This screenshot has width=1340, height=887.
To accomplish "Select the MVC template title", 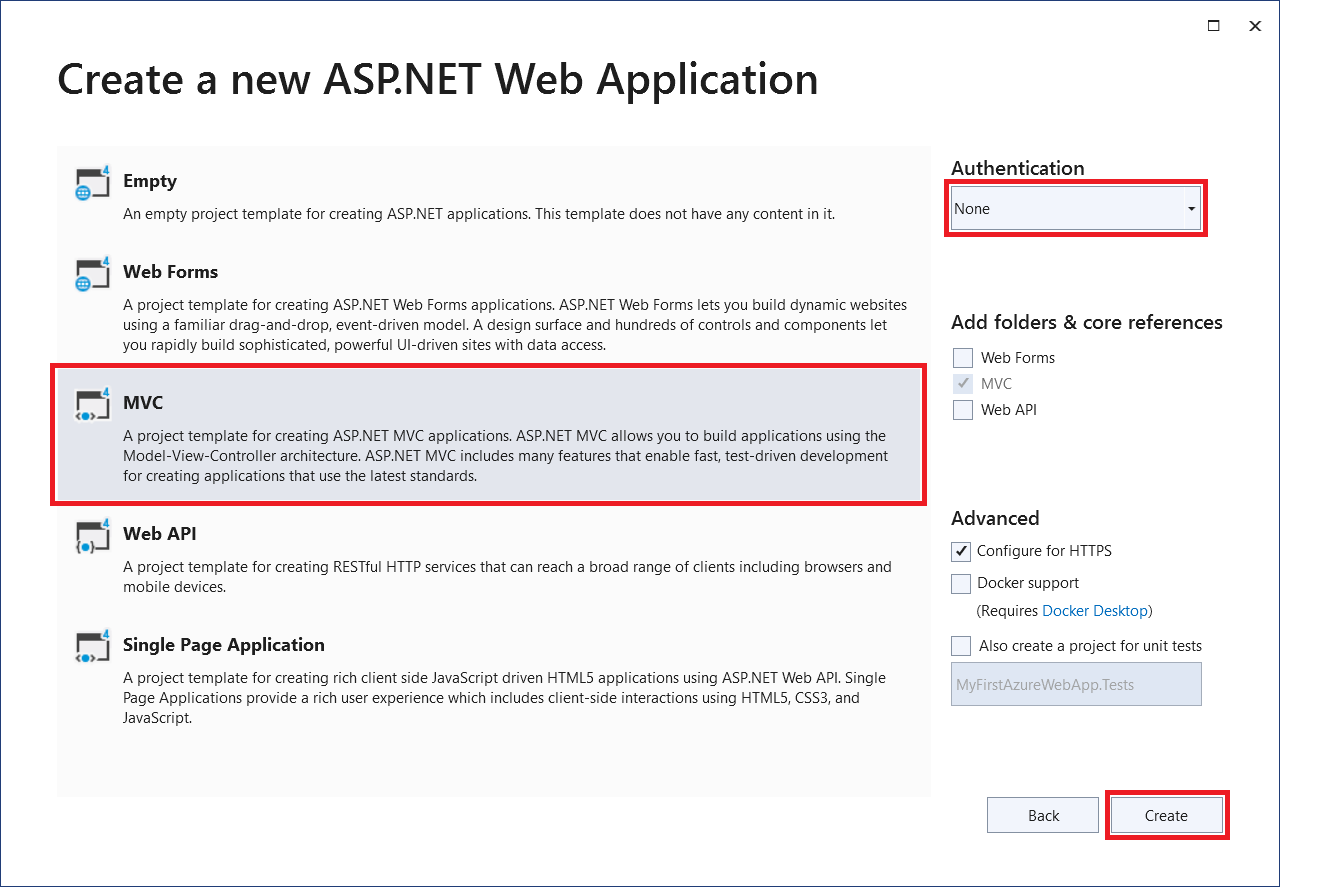I will (x=143, y=403).
